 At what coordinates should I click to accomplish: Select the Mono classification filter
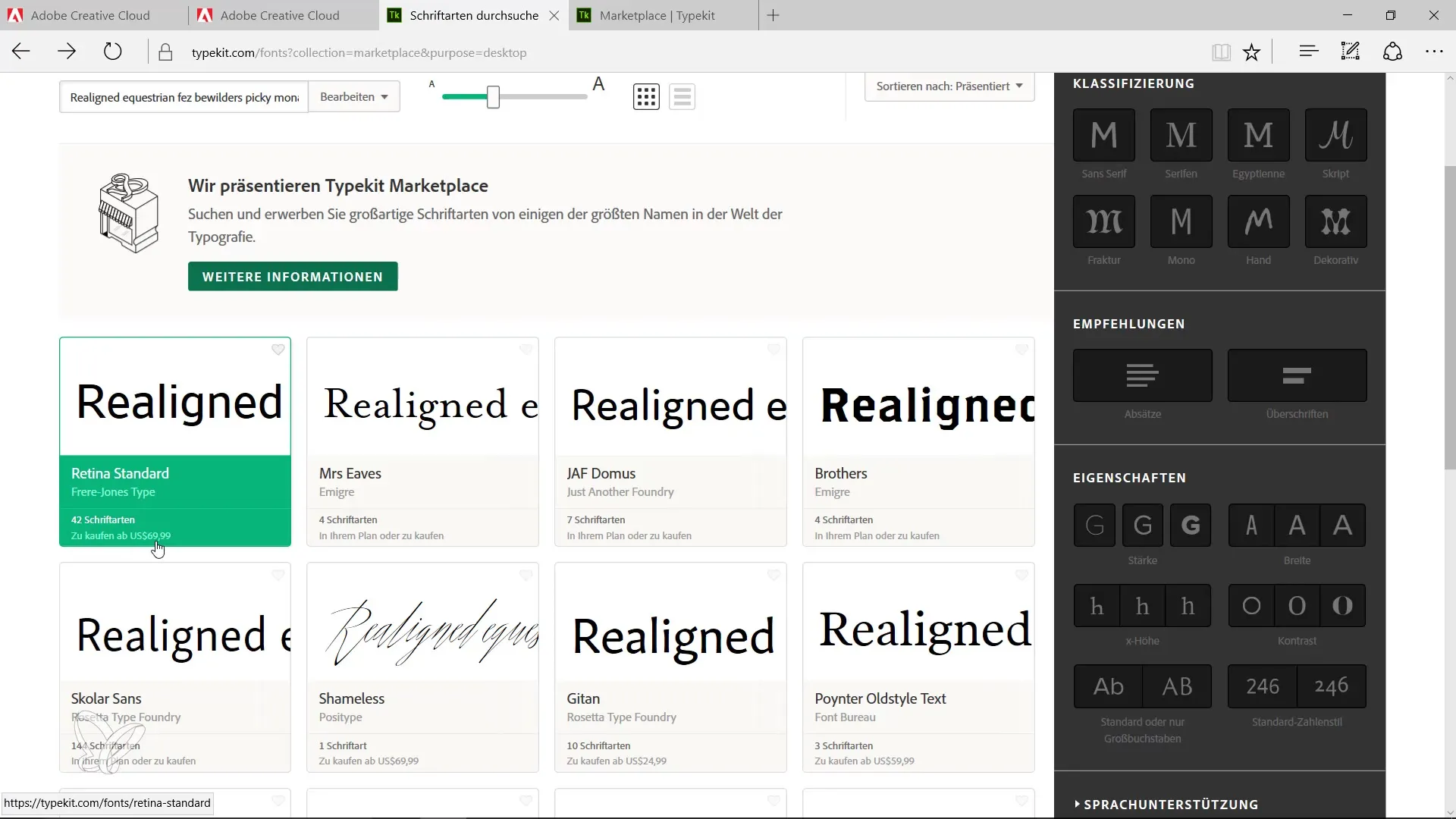pyautogui.click(x=1181, y=221)
